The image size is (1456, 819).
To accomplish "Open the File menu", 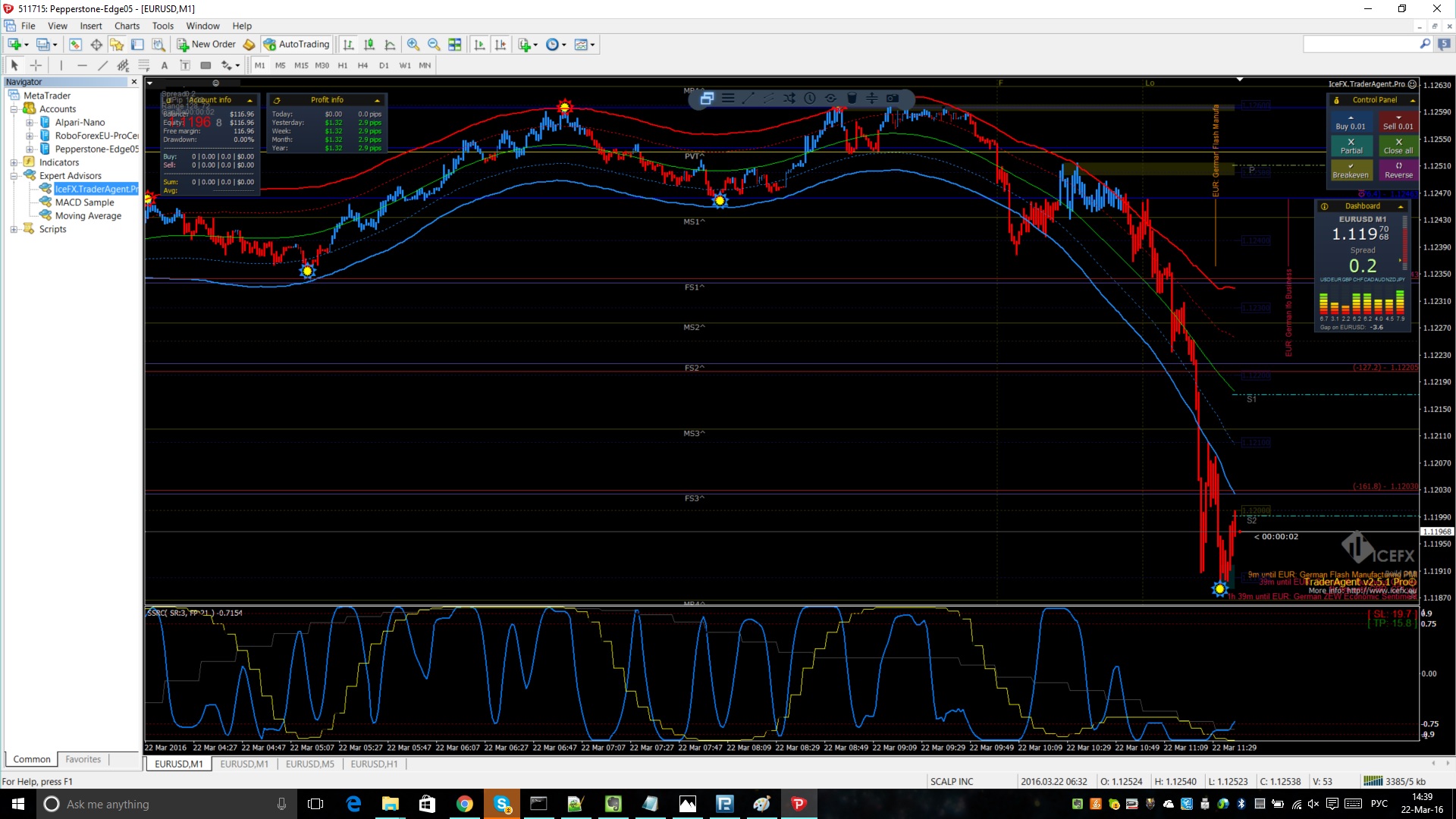I will point(28,26).
